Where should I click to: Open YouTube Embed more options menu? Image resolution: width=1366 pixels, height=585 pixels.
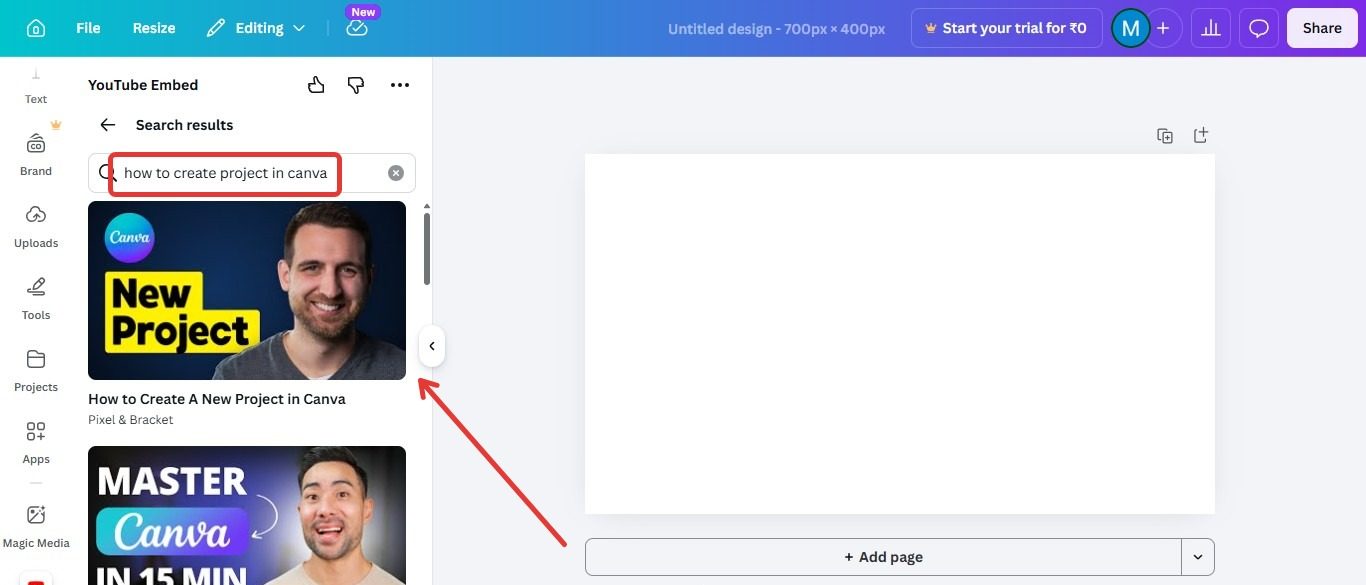(x=400, y=85)
